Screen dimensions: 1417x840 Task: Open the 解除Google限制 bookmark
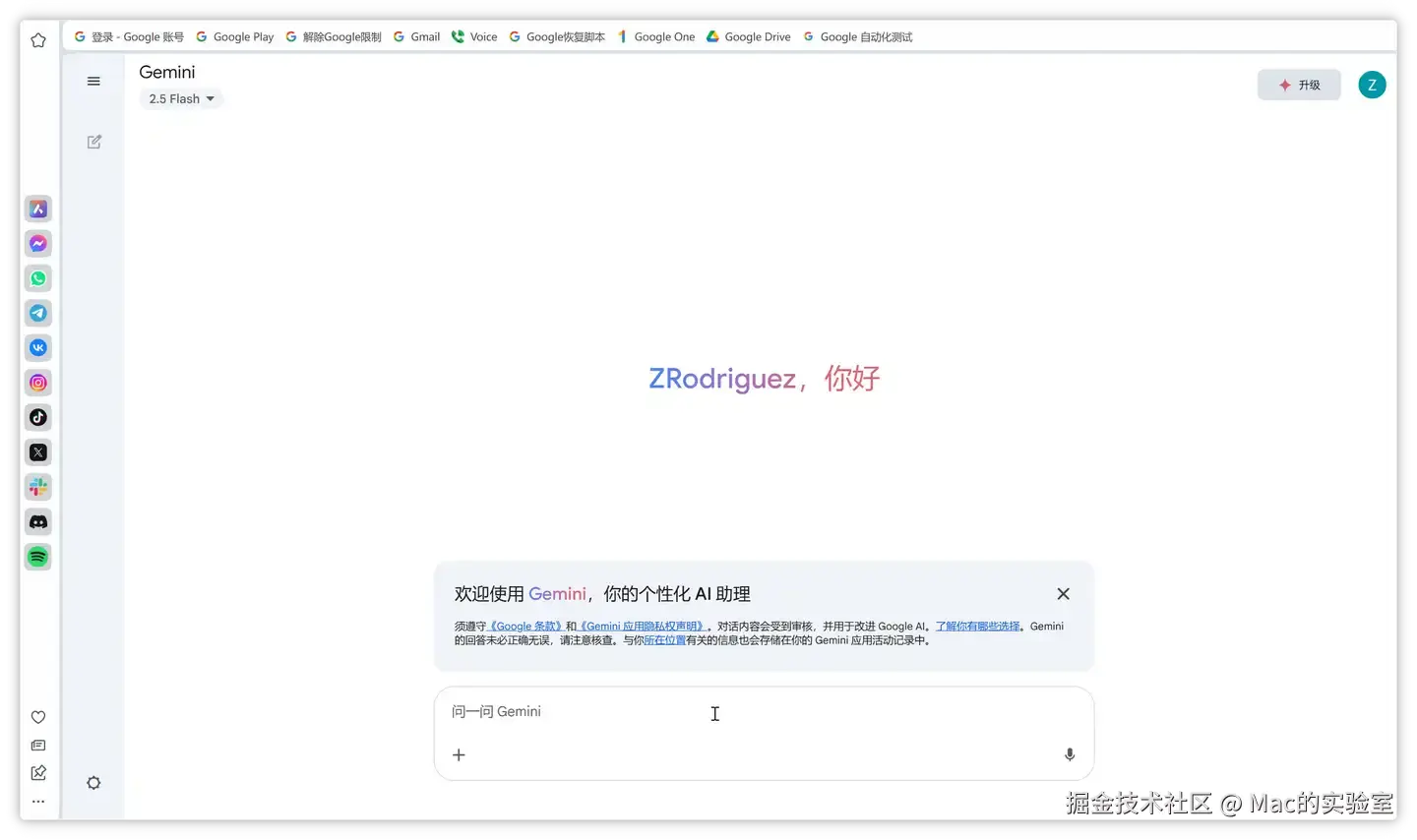(334, 36)
